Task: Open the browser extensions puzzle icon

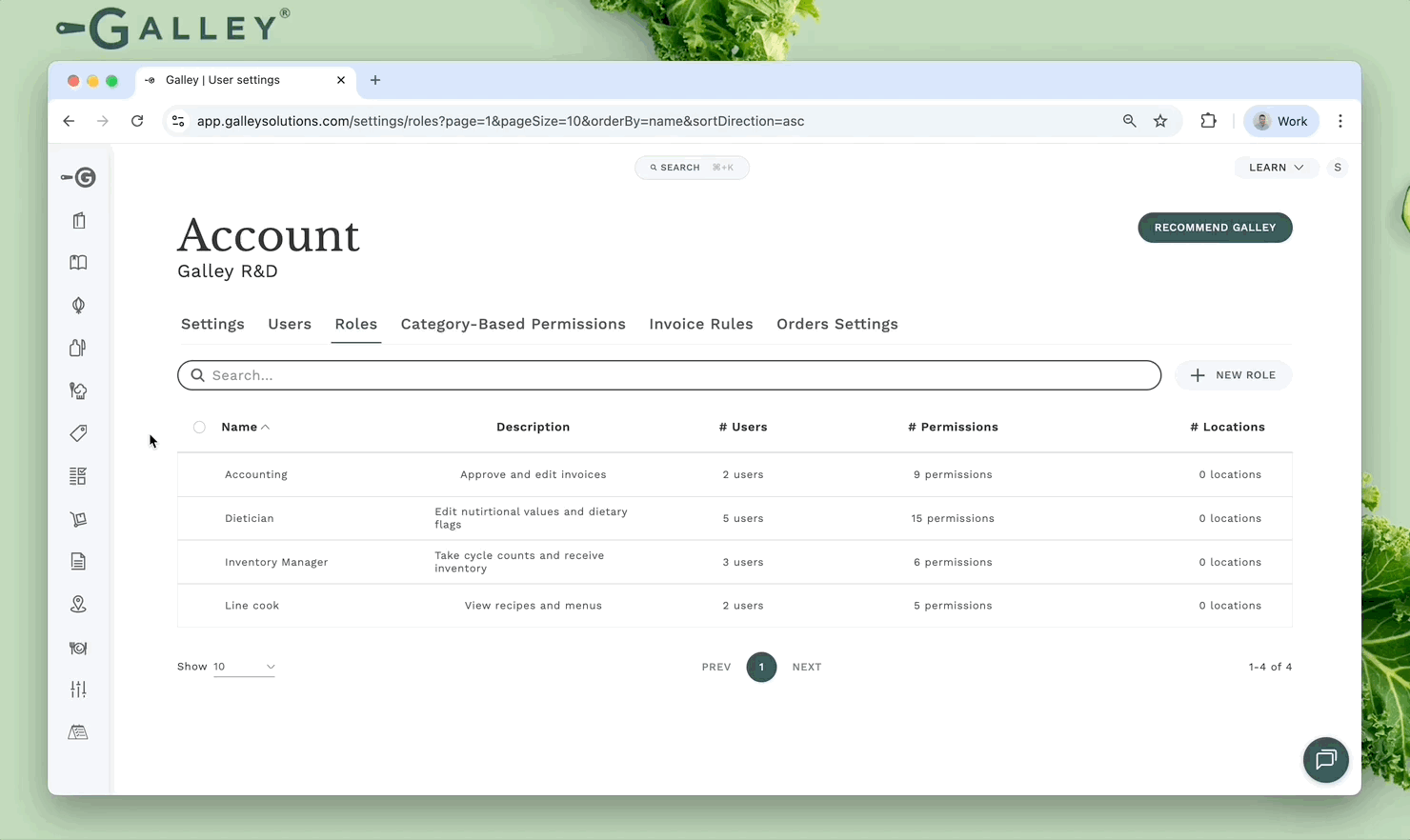Action: 1208,121
